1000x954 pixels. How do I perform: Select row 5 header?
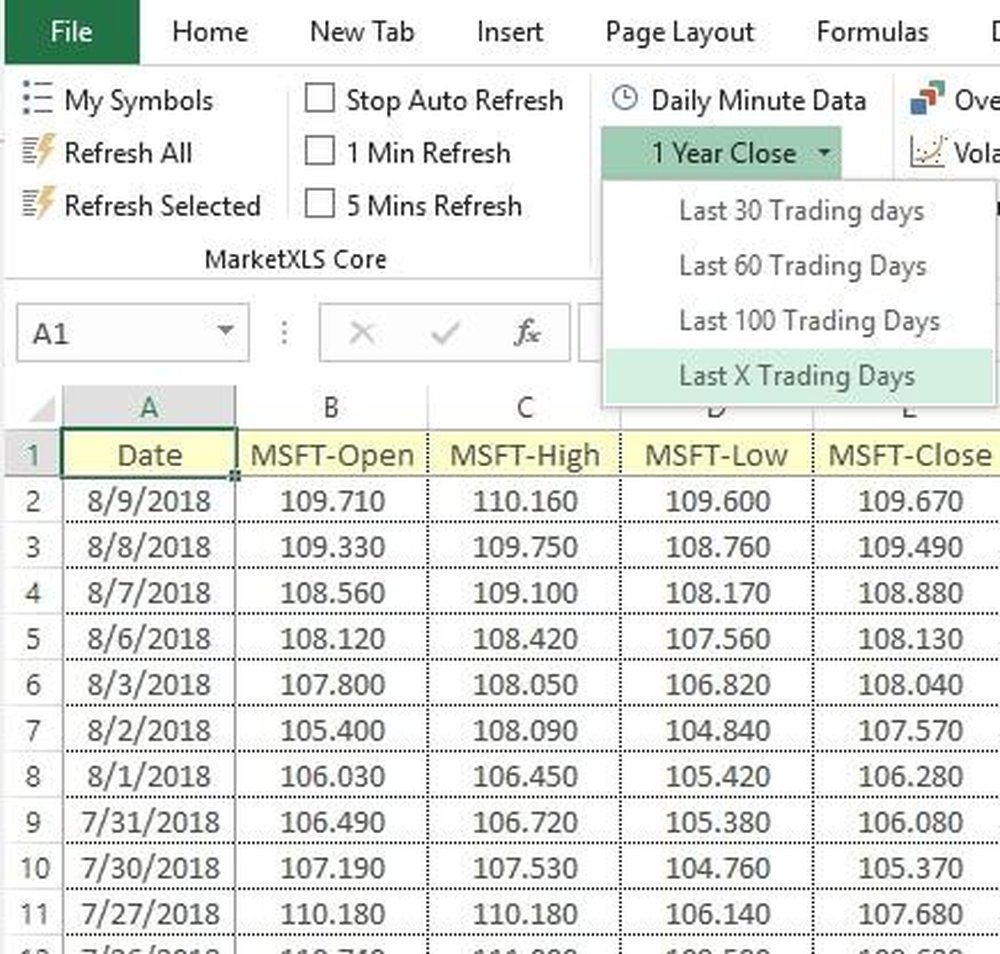coord(33,638)
